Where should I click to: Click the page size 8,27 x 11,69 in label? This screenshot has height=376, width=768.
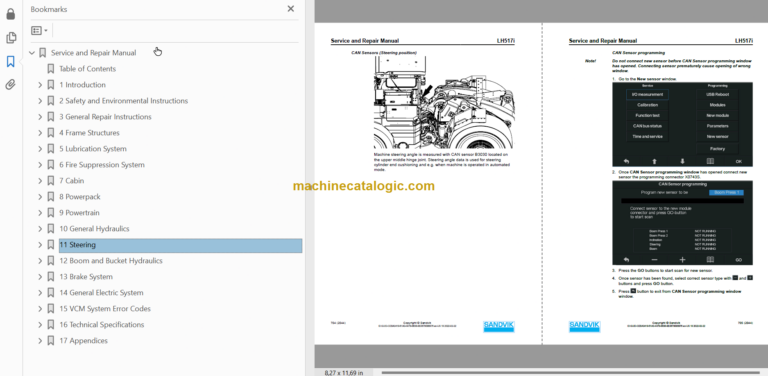[344, 373]
